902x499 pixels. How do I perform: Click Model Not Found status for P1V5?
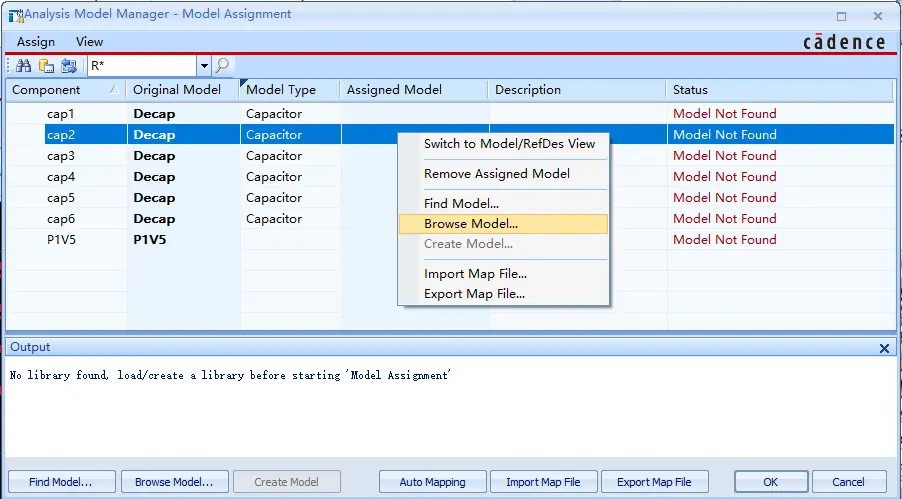click(725, 240)
